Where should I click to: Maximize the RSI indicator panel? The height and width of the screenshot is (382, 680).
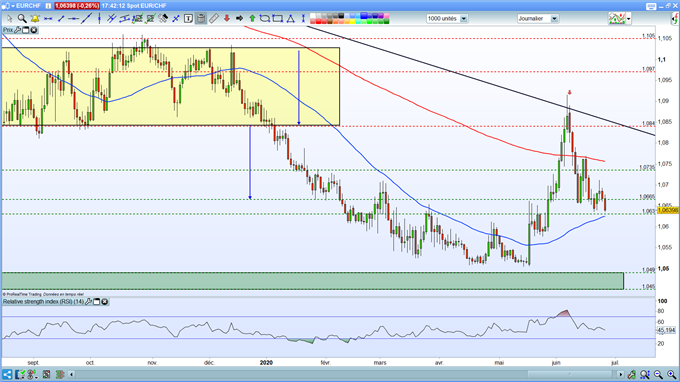tap(97, 301)
